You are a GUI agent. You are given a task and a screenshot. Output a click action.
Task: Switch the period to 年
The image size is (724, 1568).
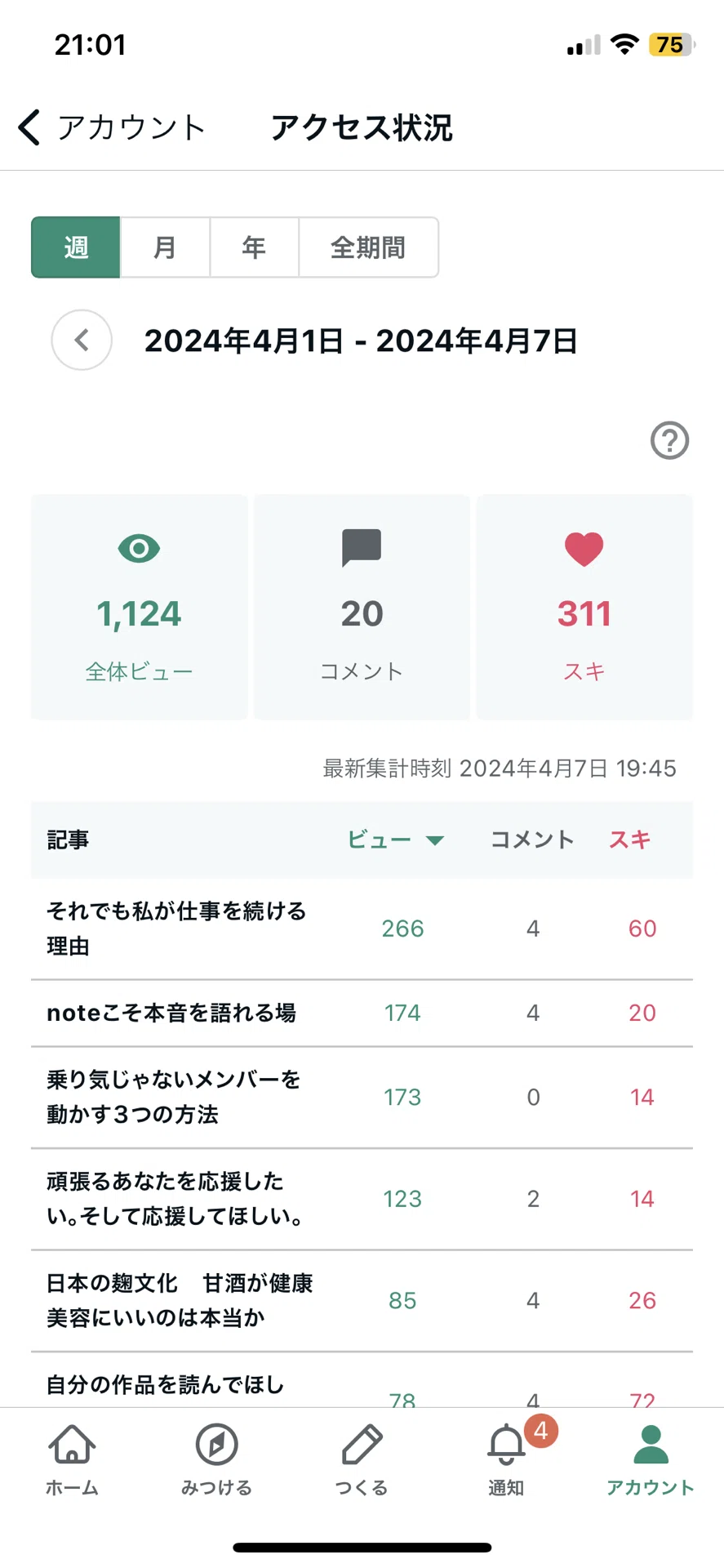point(254,247)
